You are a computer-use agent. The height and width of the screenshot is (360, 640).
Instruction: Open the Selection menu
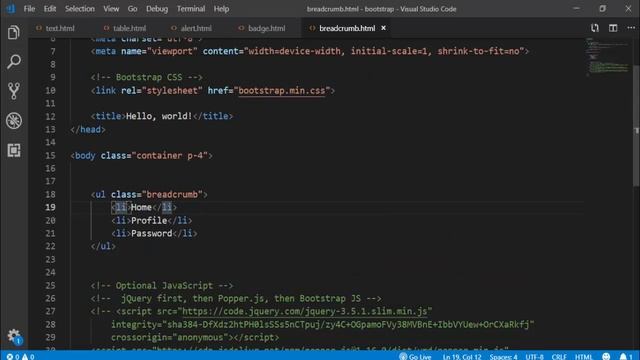[80, 9]
